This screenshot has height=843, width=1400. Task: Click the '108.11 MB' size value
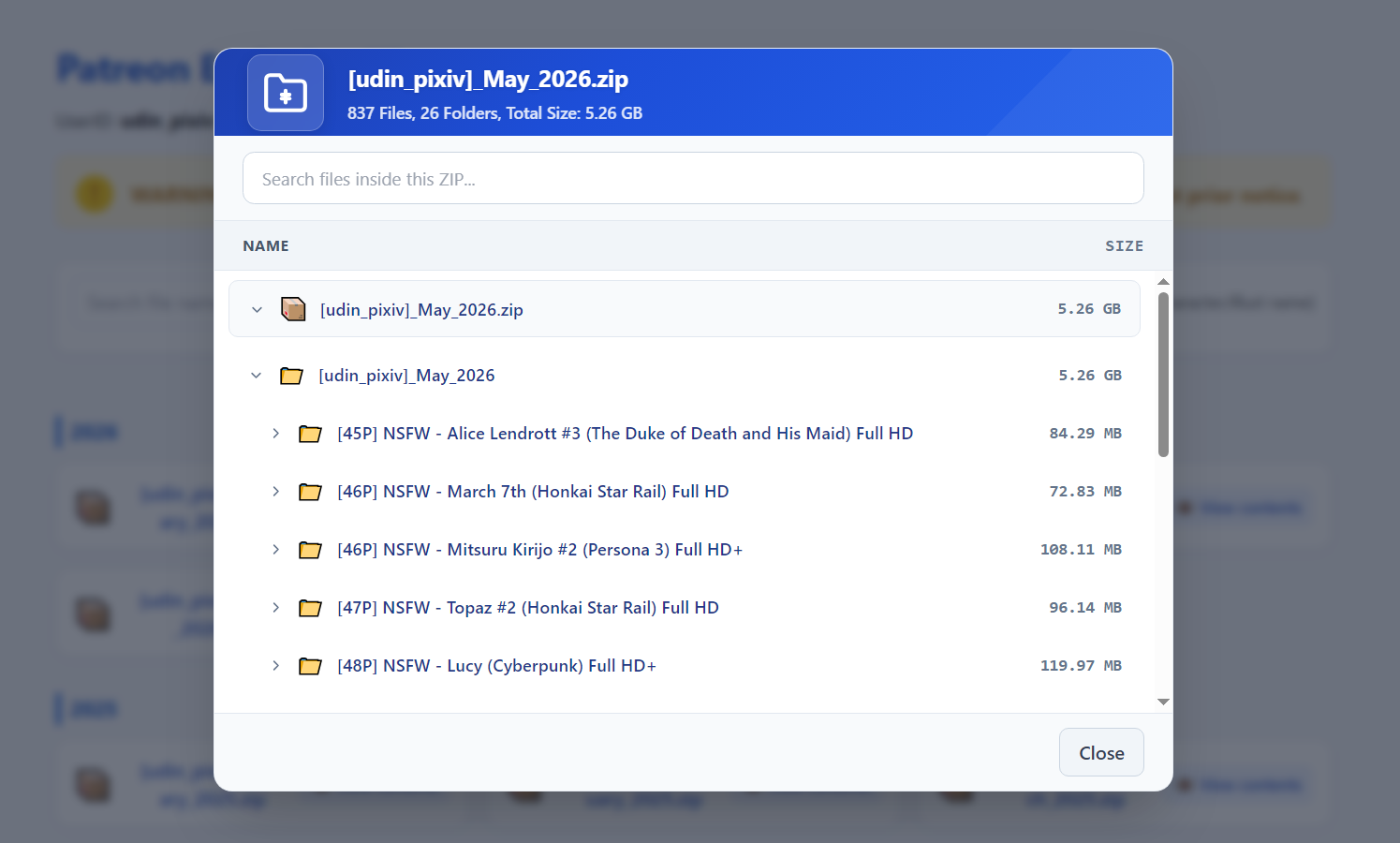point(1081,550)
